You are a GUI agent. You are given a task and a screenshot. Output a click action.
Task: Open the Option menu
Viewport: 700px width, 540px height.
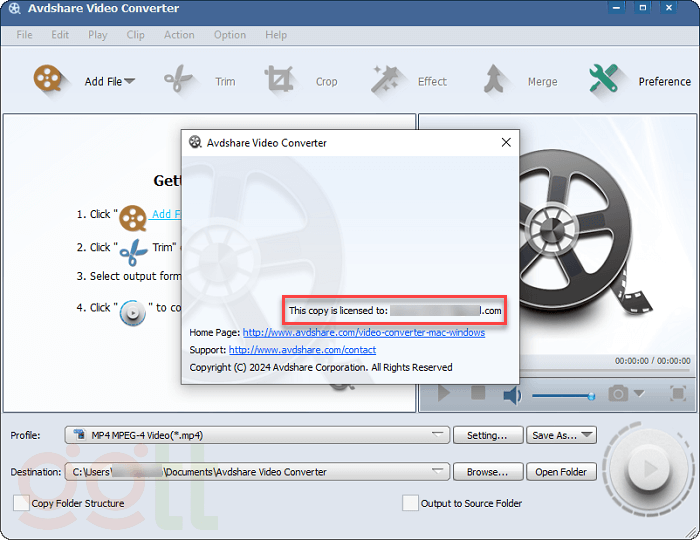[229, 35]
